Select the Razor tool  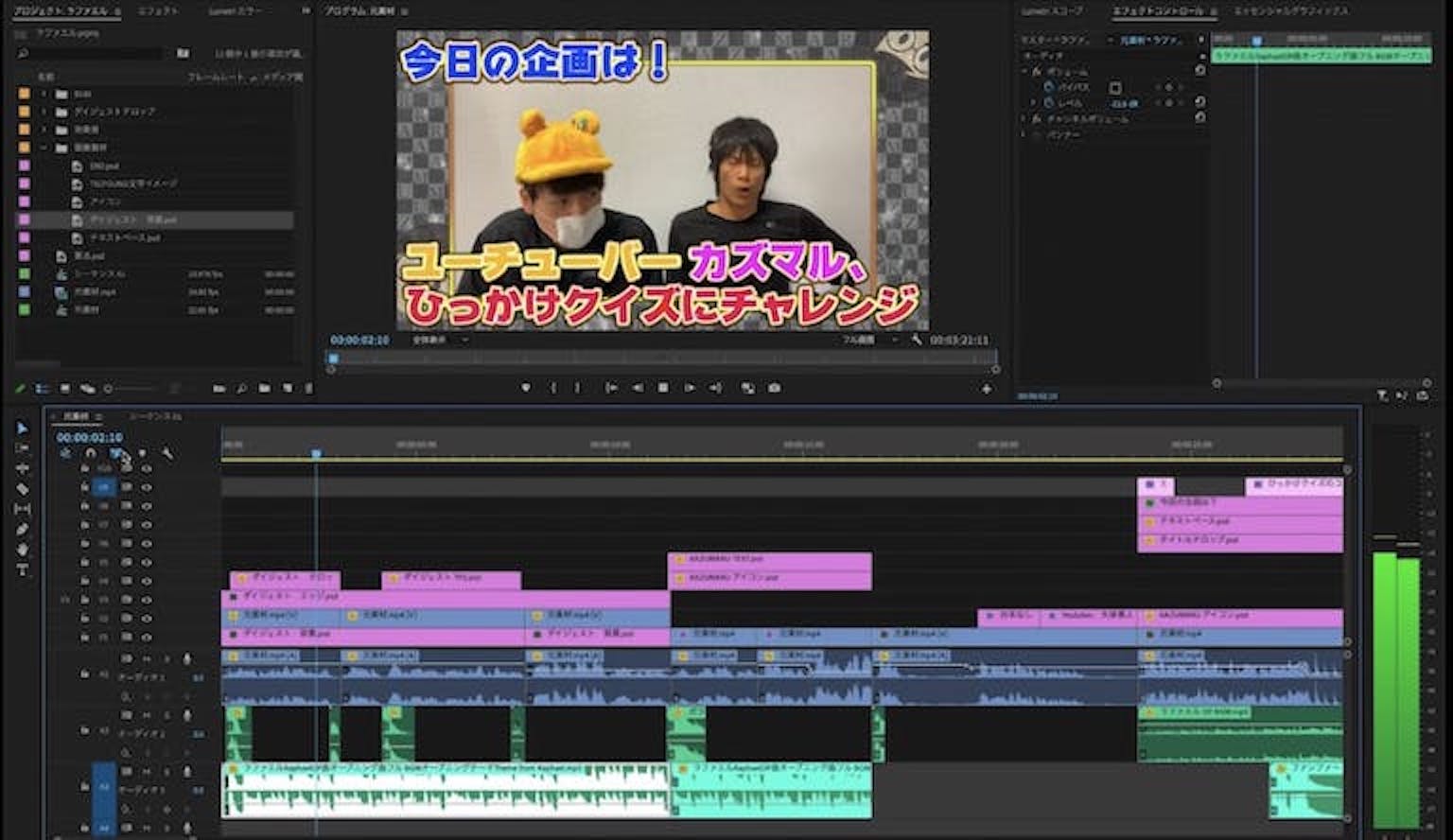point(22,489)
